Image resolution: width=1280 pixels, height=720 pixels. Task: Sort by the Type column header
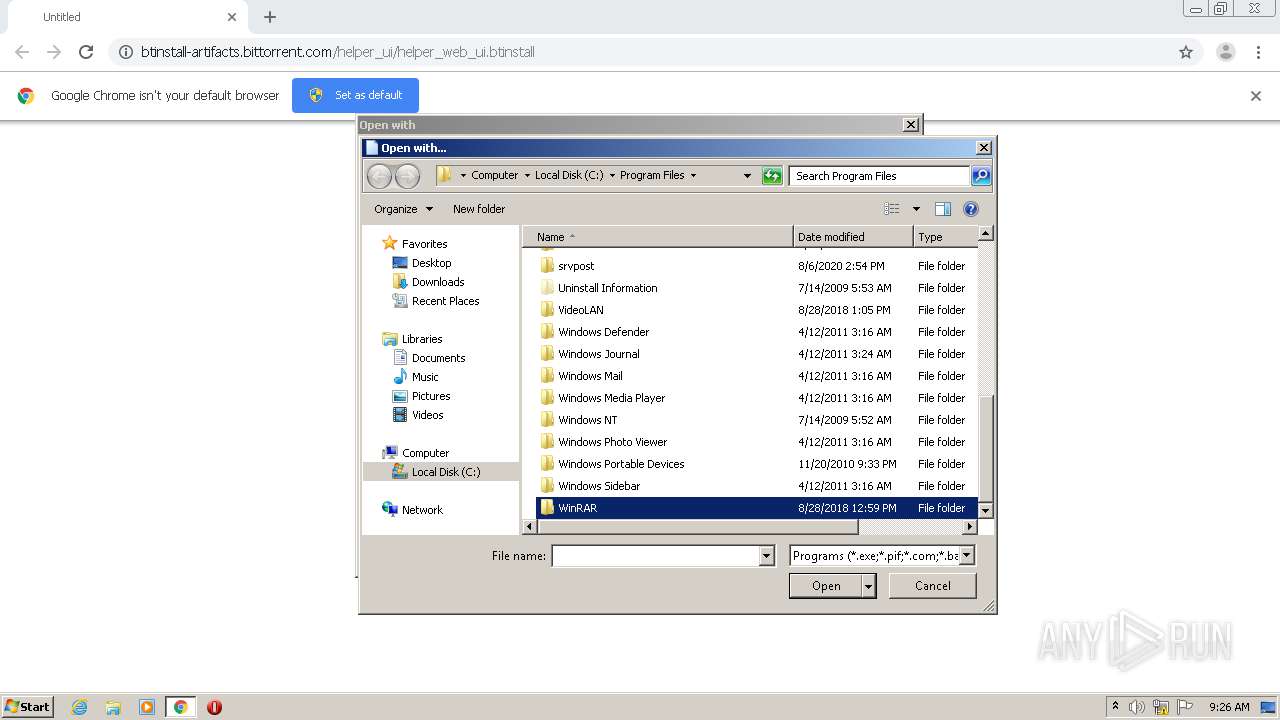pyautogui.click(x=946, y=237)
